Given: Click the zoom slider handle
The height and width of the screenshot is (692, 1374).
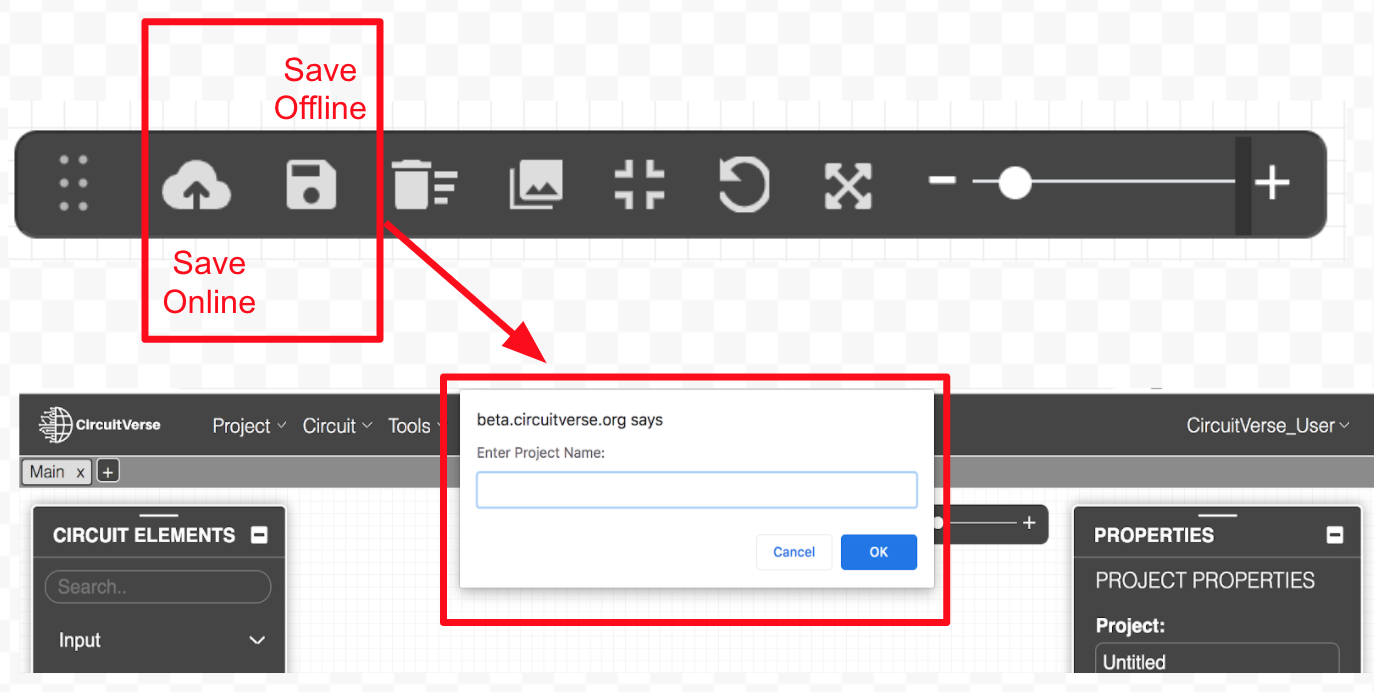Looking at the screenshot, I should click(1015, 183).
